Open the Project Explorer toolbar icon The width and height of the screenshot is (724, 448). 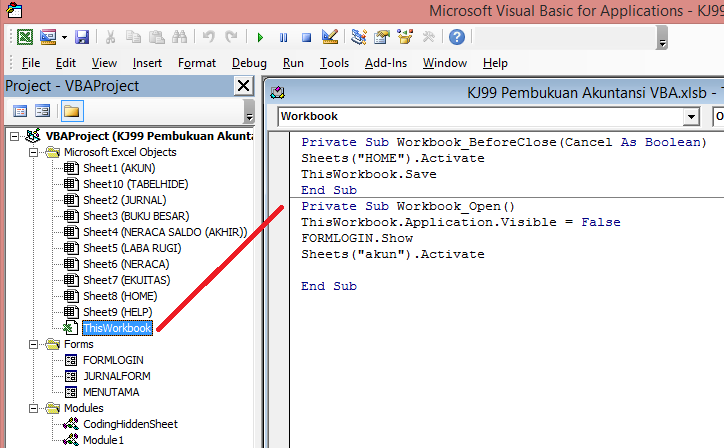[x=358, y=37]
